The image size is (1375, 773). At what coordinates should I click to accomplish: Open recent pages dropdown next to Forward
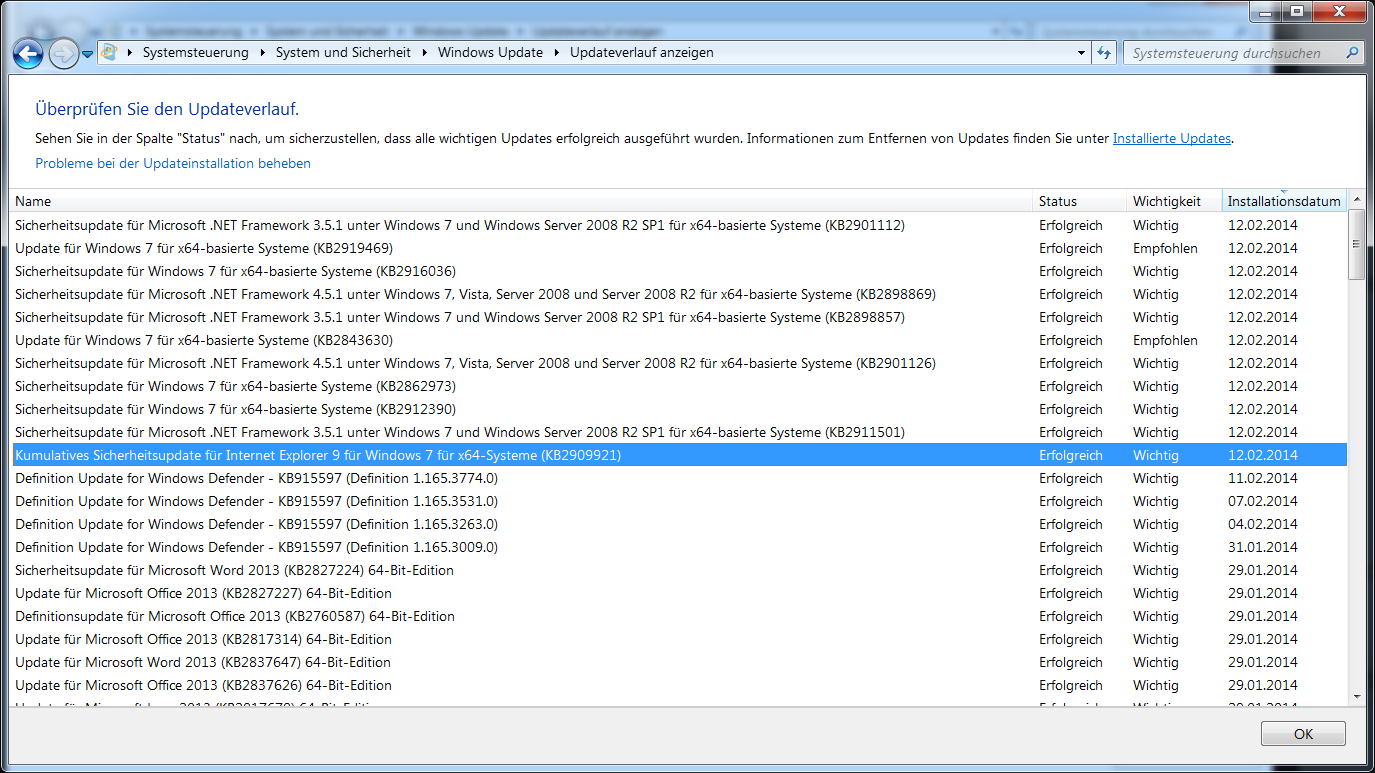click(x=87, y=54)
